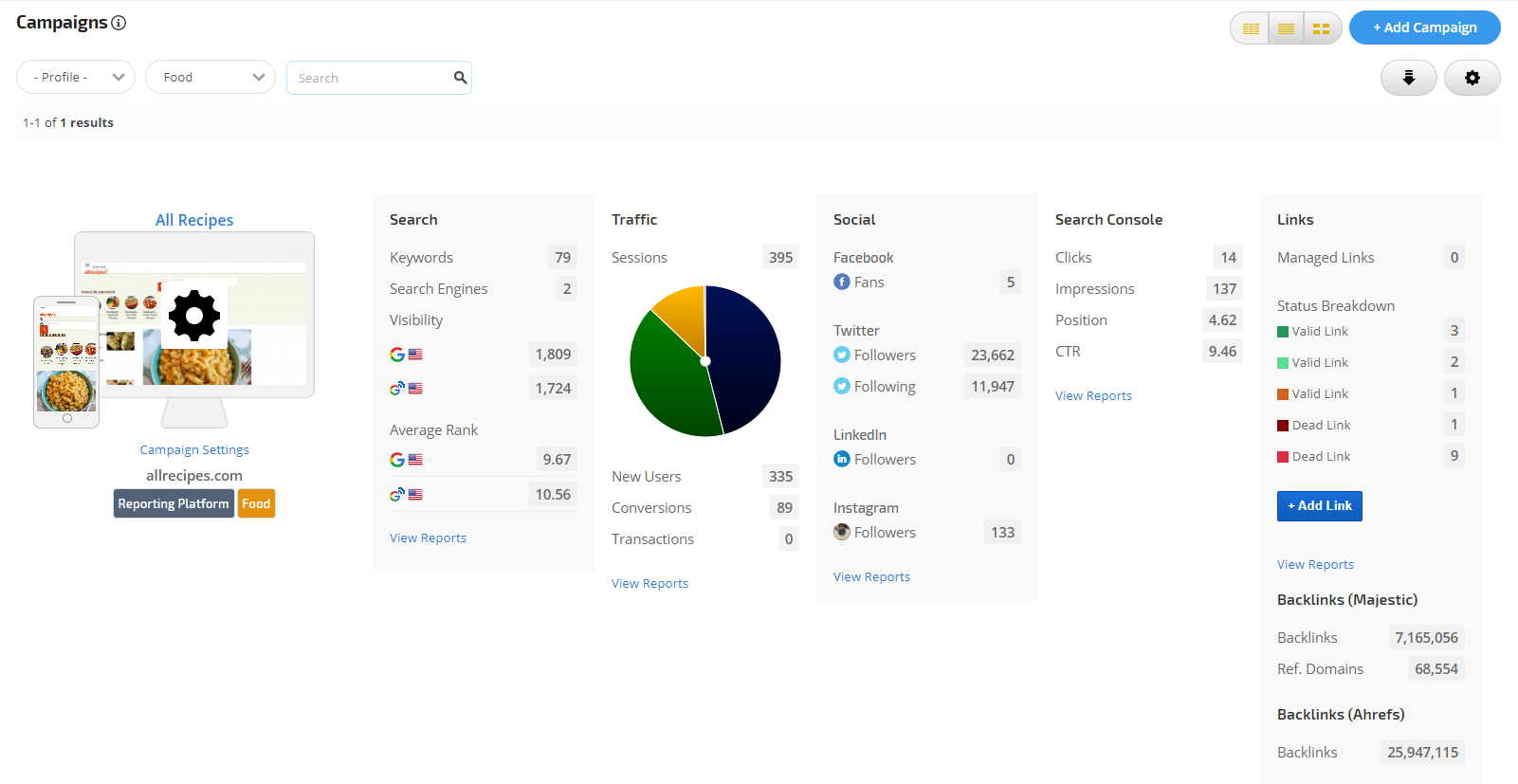Open the Campaign Settings link
Viewport: 1518px width, 784px height.
click(194, 449)
